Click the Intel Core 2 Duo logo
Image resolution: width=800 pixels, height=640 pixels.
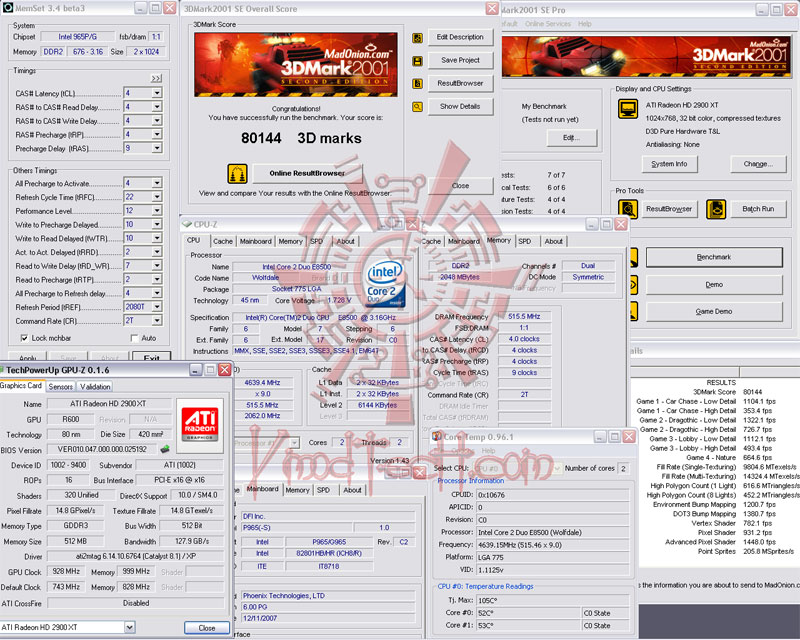tap(385, 284)
